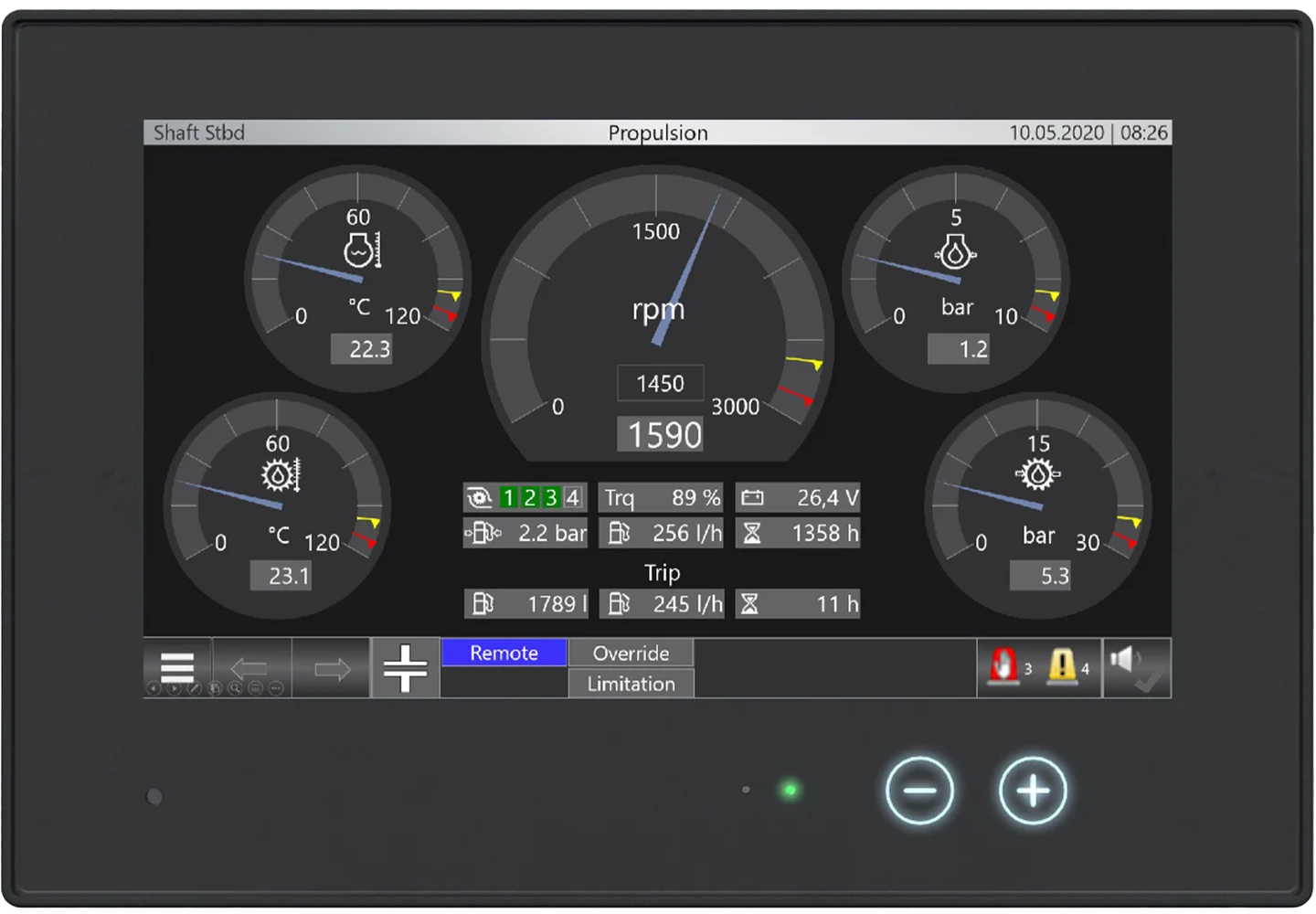Screen dimensions: 1316x914
Task: Acknowledge alarms with the speaker checkmark icon
Action: 1136,668
